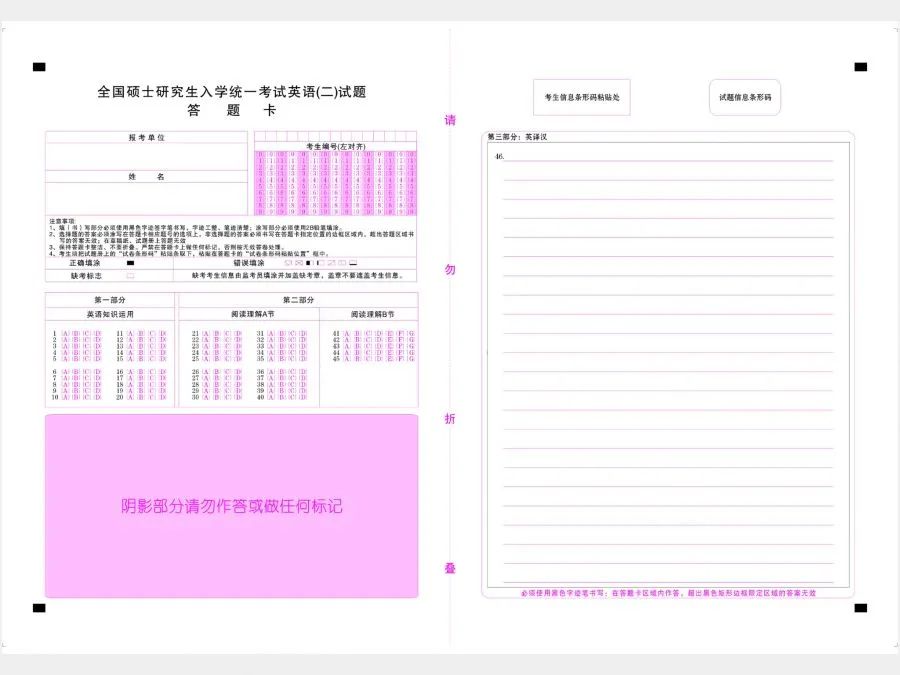Screen dimensions: 900x675
Task: Fill bubble D for question 10
Action: [97, 398]
